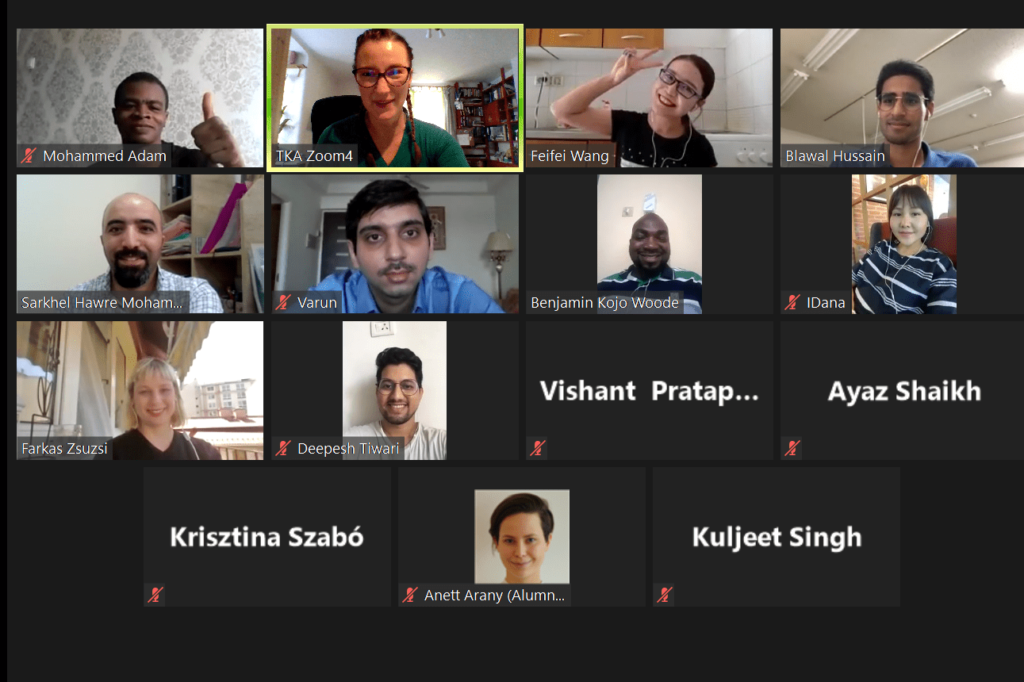The width and height of the screenshot is (1024, 682).
Task: Click the Kuljeet Singh name text
Action: 776,537
